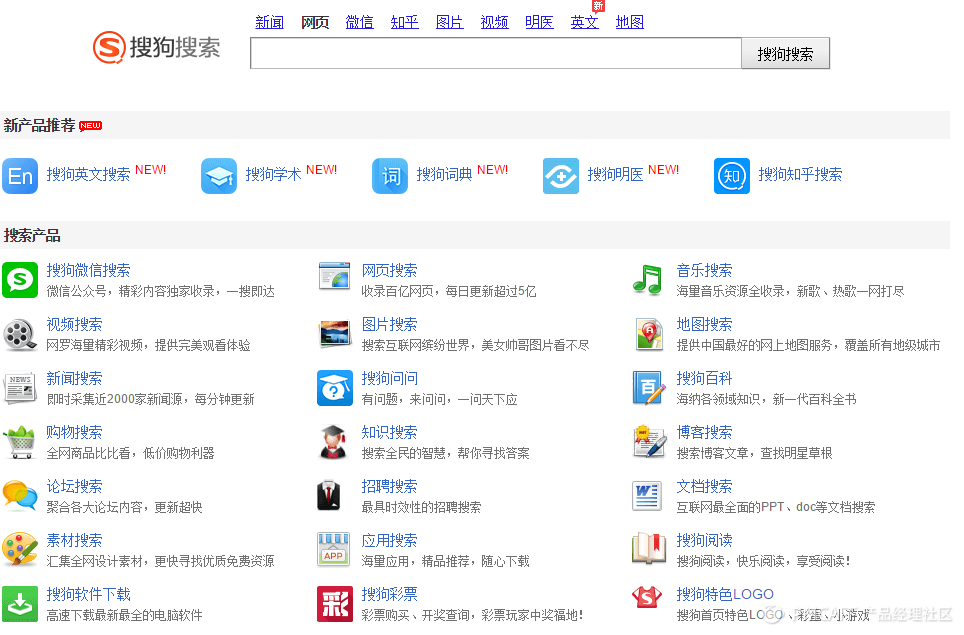Switch to the 新闻 (News) tab
This screenshot has width=964, height=635.
(x=269, y=22)
